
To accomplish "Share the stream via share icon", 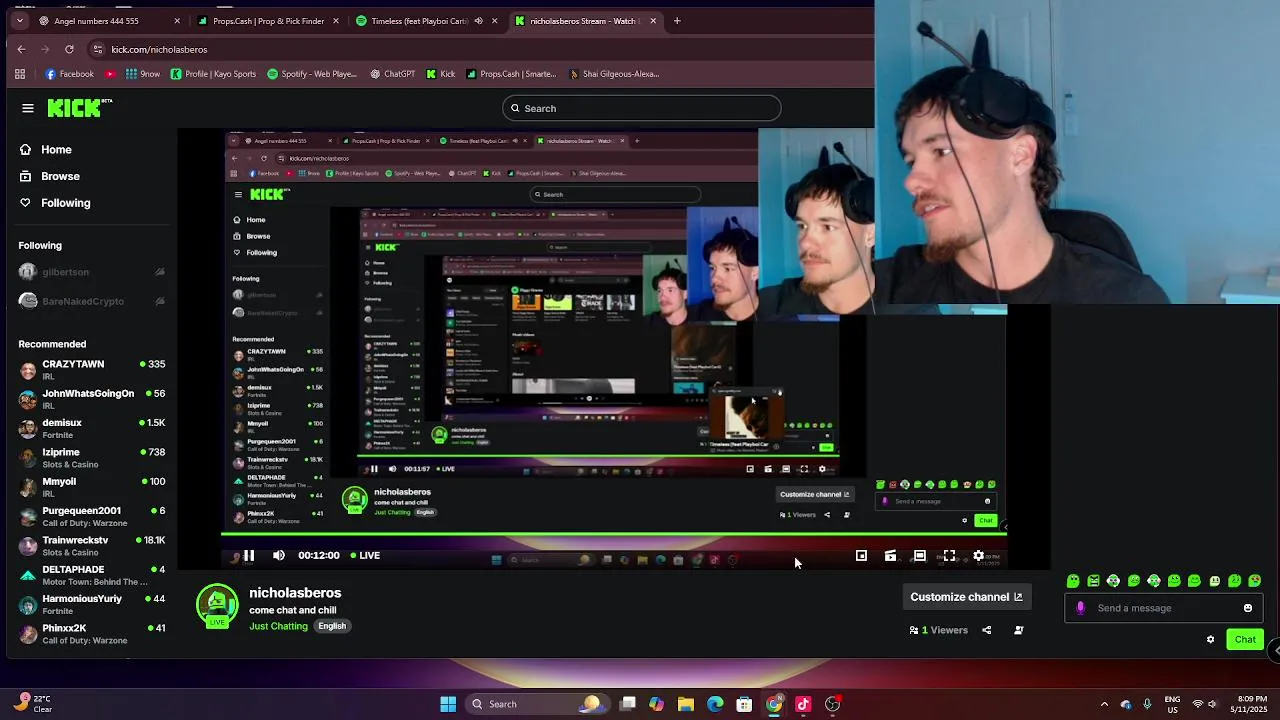I will [987, 630].
